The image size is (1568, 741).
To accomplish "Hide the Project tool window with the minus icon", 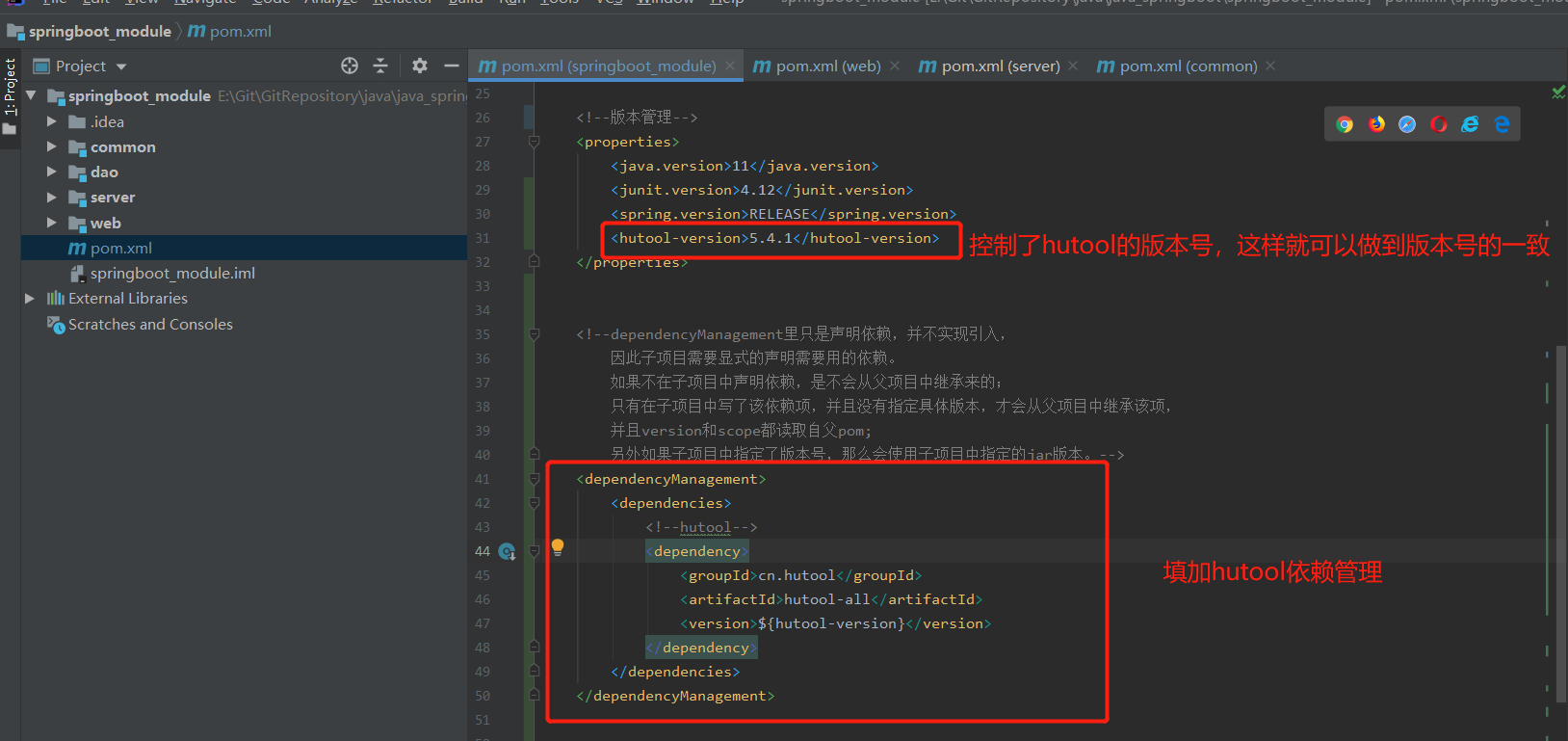I will click(x=451, y=66).
